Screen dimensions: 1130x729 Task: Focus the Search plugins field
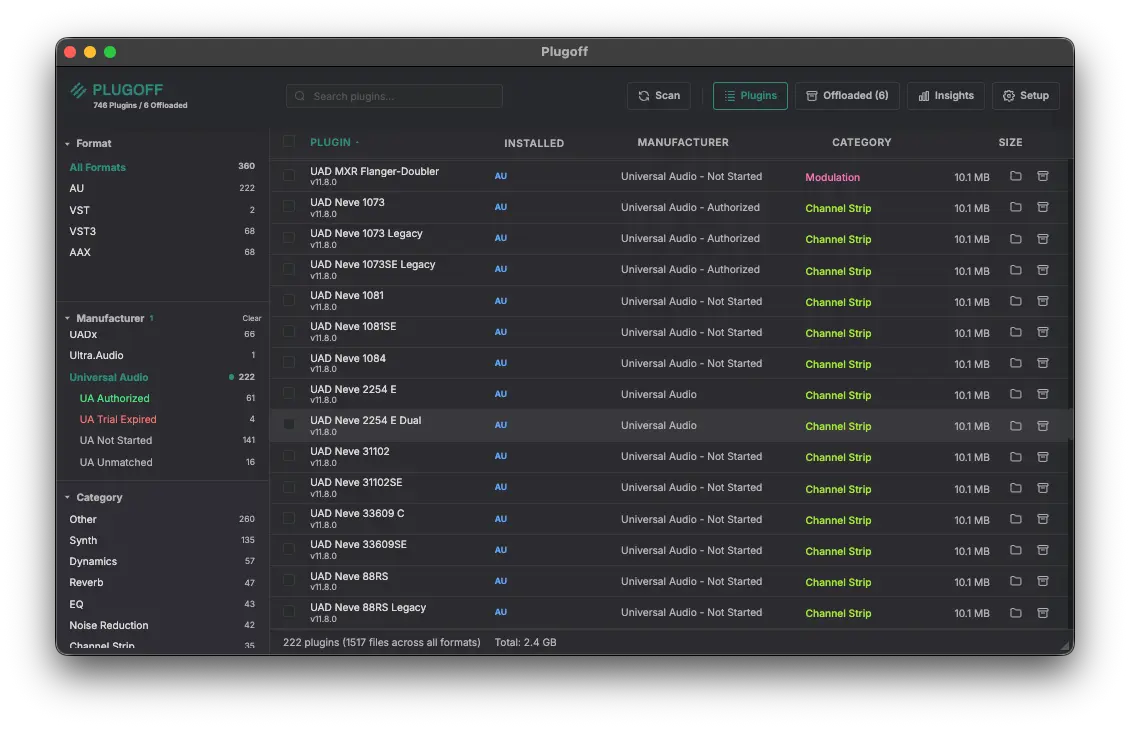coord(394,96)
